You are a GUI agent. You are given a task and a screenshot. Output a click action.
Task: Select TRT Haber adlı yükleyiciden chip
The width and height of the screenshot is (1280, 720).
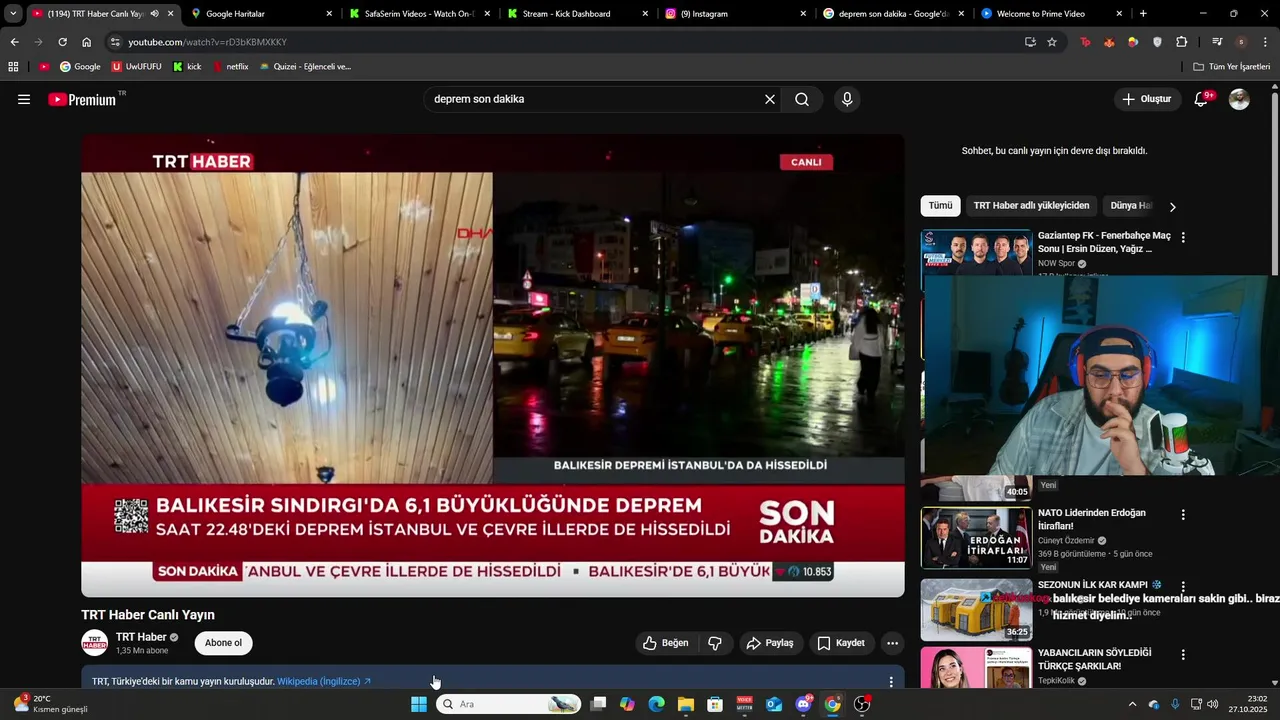(1031, 206)
